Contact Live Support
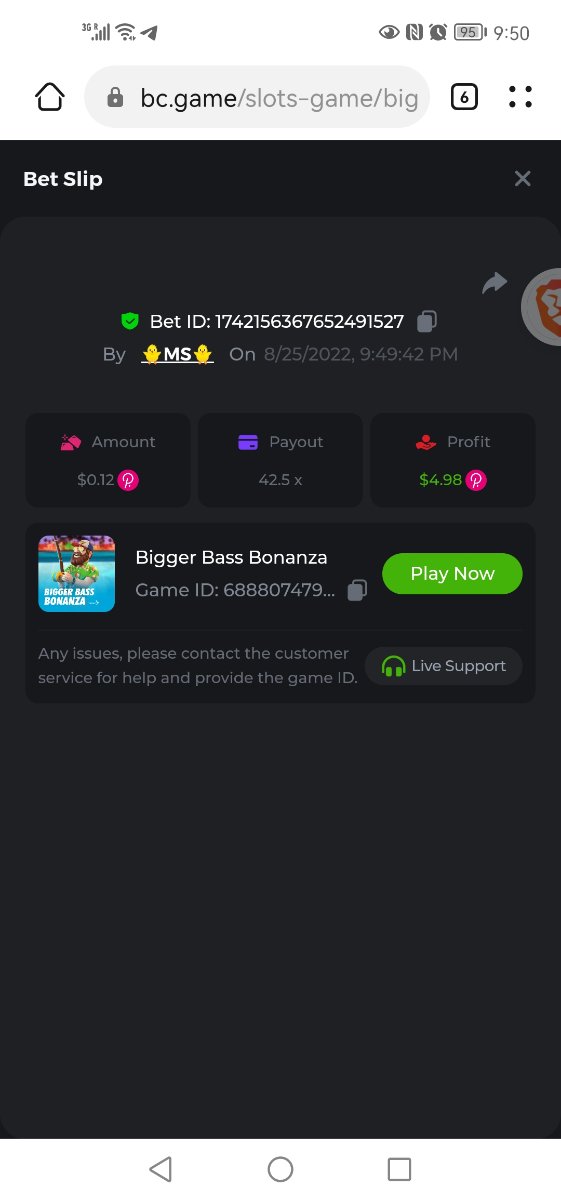Viewport: 561px width, 1200px height. [x=444, y=666]
